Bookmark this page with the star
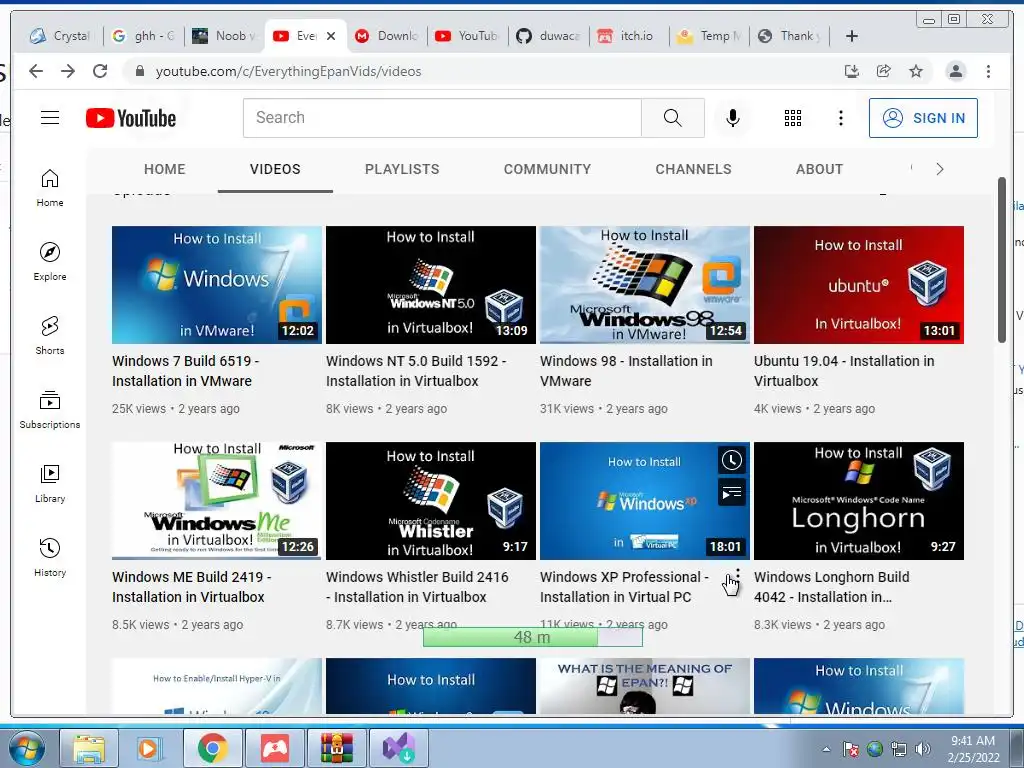 (x=916, y=71)
